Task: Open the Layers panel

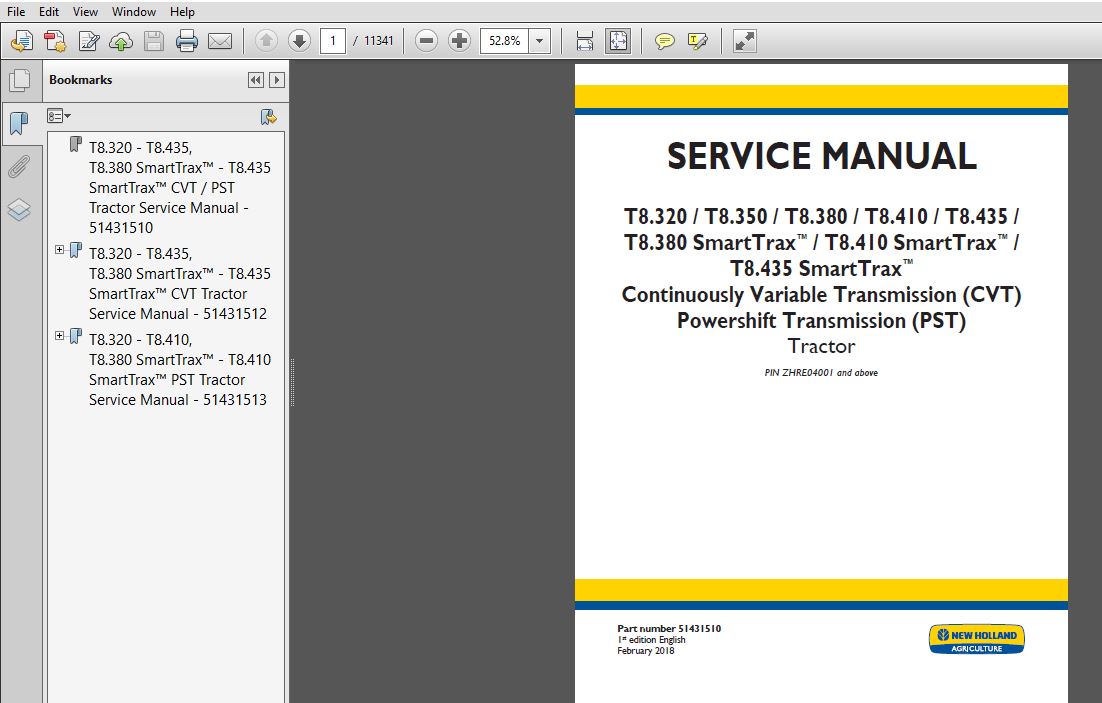Action: pos(19,209)
